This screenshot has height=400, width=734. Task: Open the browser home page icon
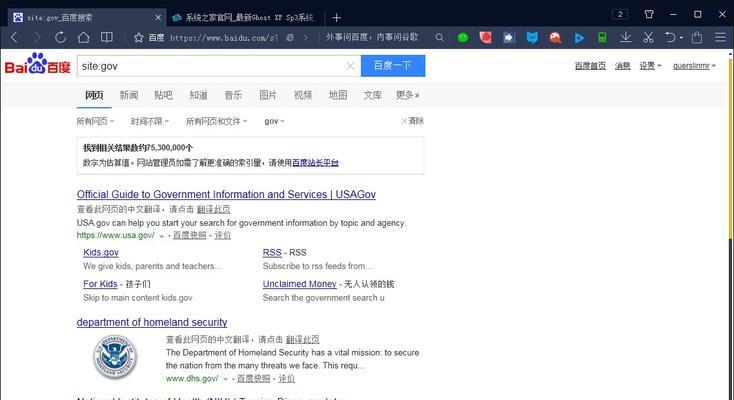(x=83, y=37)
